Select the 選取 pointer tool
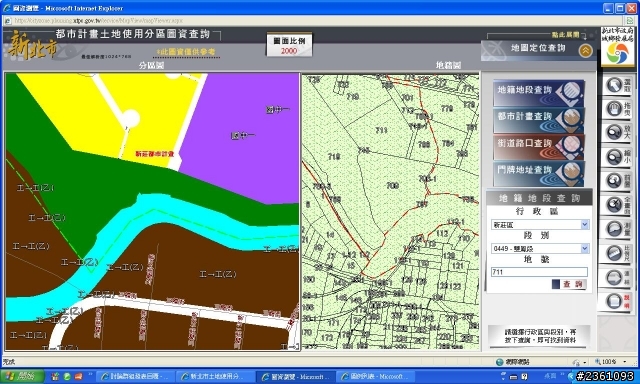 (618, 86)
